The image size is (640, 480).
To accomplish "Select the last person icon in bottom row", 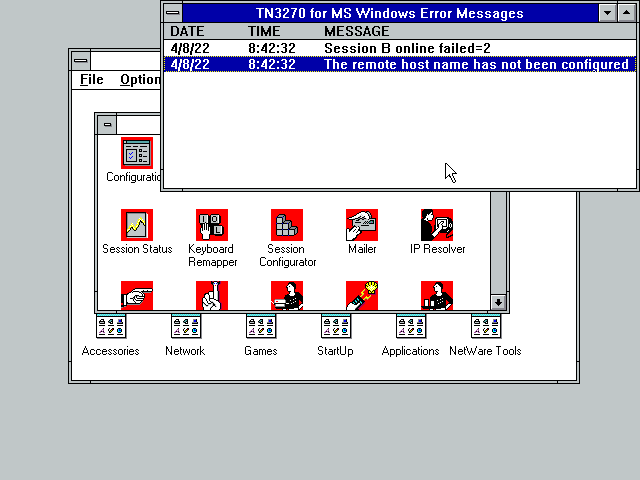I will pyautogui.click(x=437, y=296).
